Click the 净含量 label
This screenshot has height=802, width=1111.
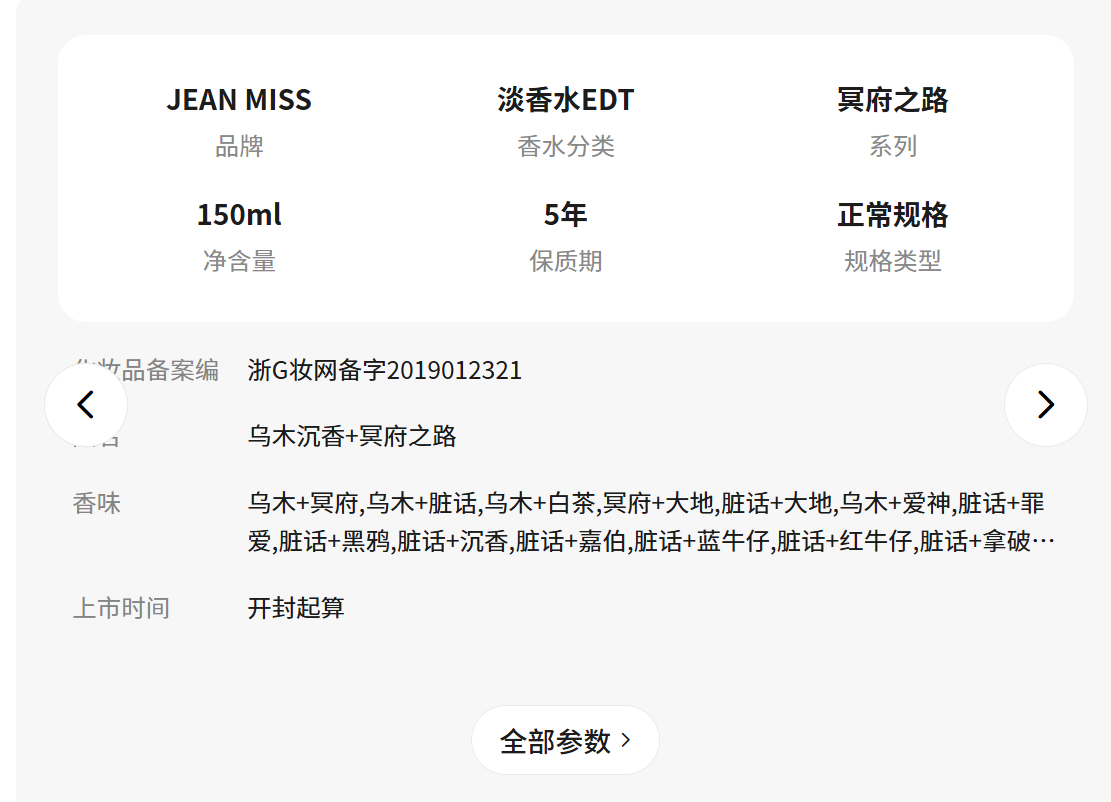(x=239, y=262)
